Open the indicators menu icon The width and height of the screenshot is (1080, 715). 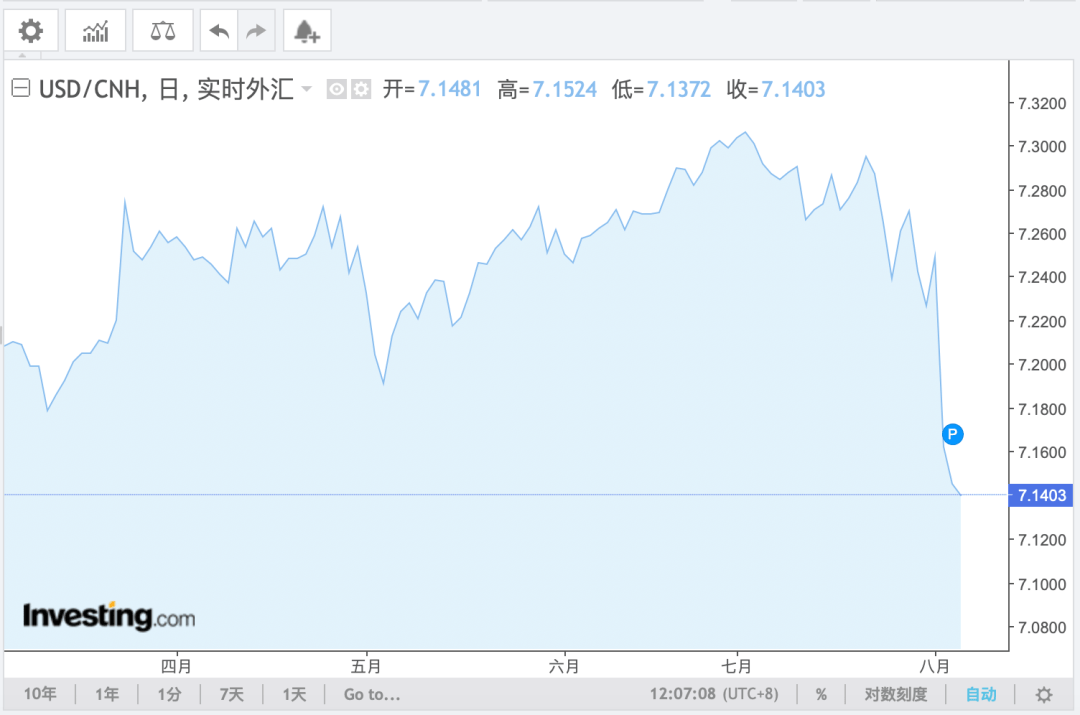96,31
